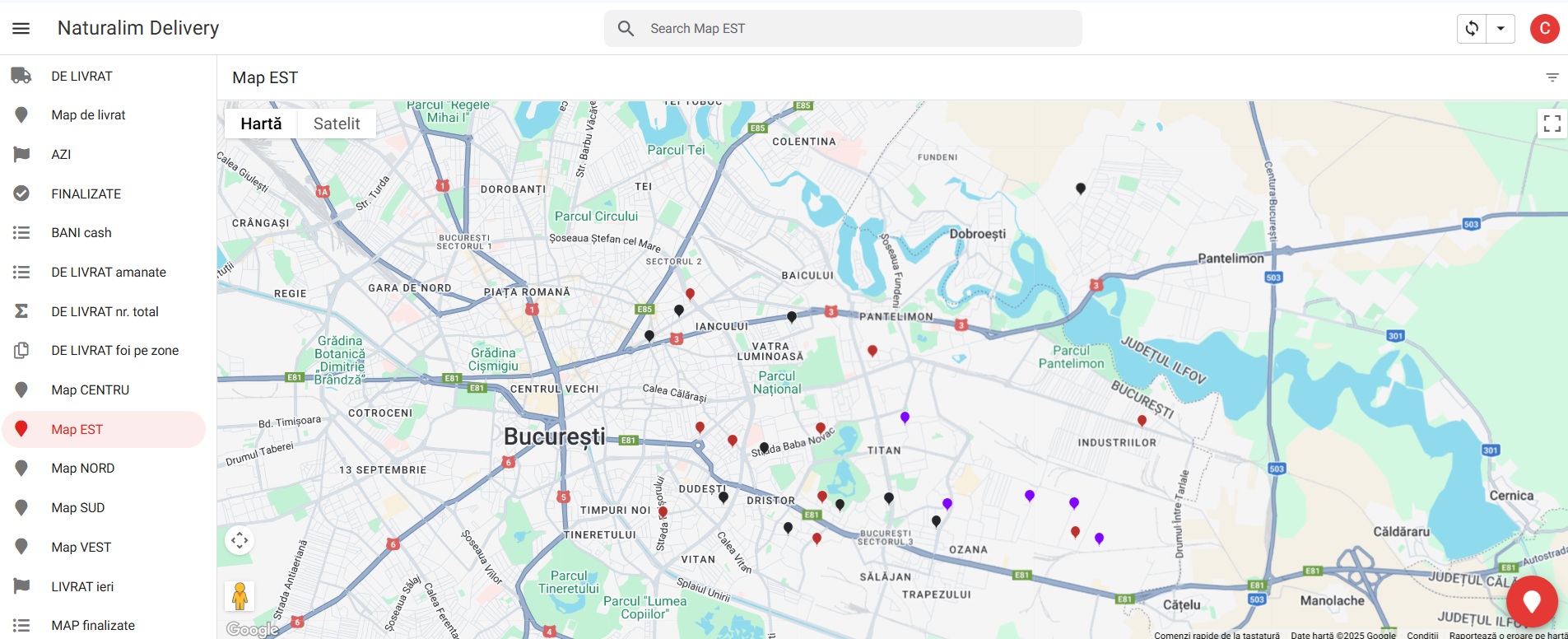Focus the Search Map EST field
The height and width of the screenshot is (639, 1568).
[843, 28]
